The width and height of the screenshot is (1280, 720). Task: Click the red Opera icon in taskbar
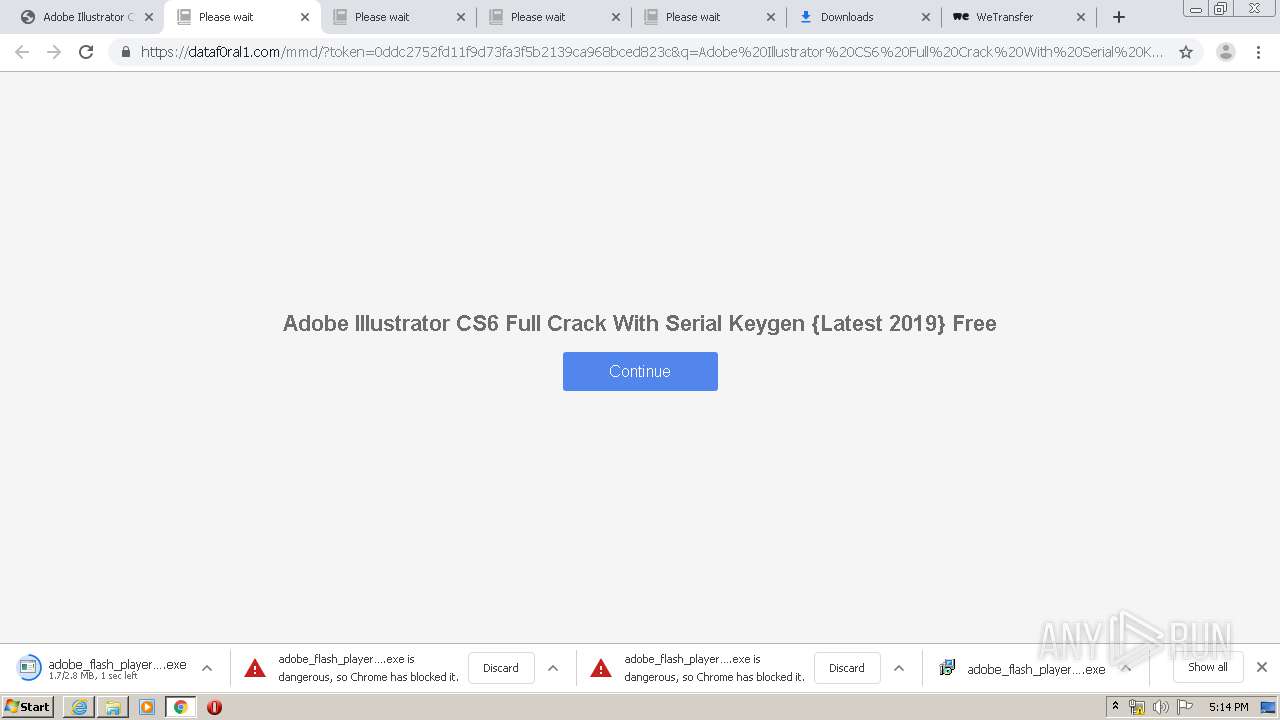pyautogui.click(x=214, y=707)
